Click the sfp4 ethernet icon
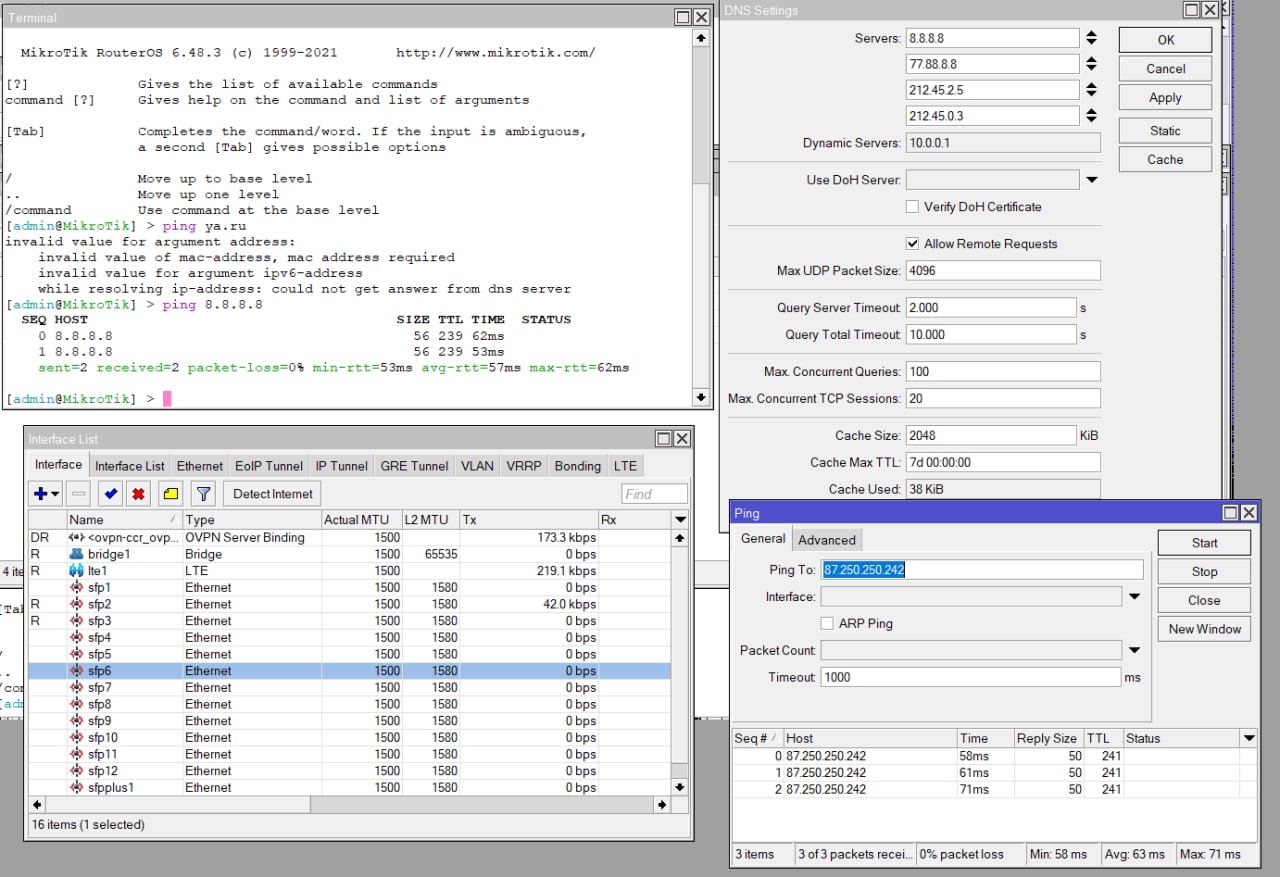The width and height of the screenshot is (1280, 877). pos(76,638)
